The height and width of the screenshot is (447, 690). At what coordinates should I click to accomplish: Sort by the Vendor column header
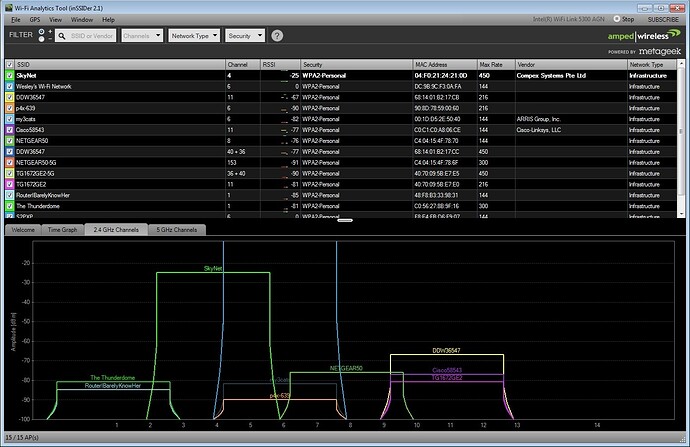point(571,65)
